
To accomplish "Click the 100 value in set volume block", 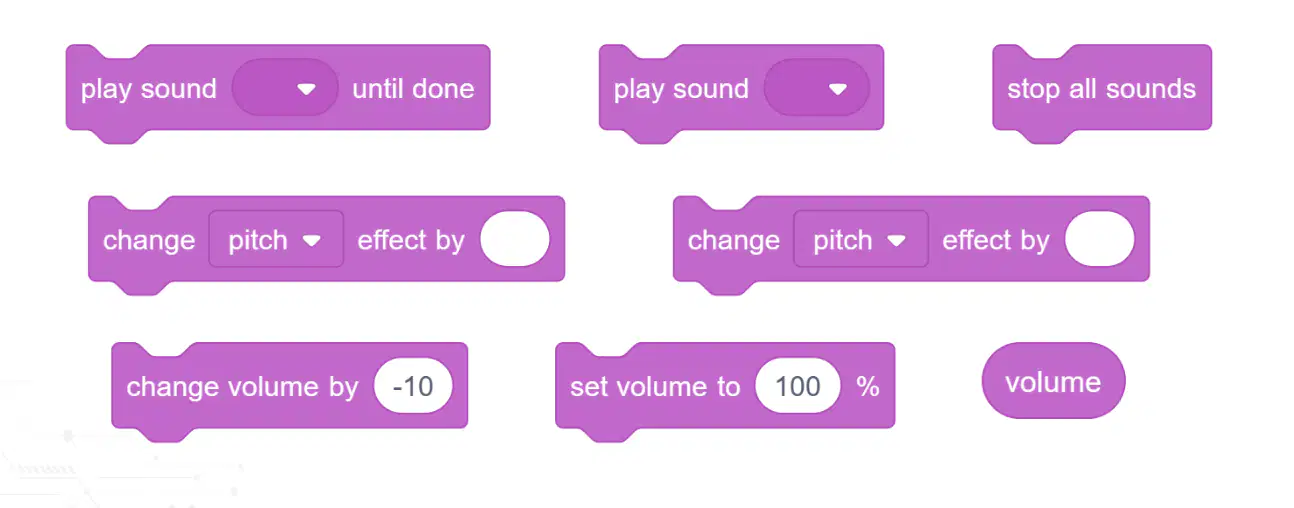I will click(798, 387).
